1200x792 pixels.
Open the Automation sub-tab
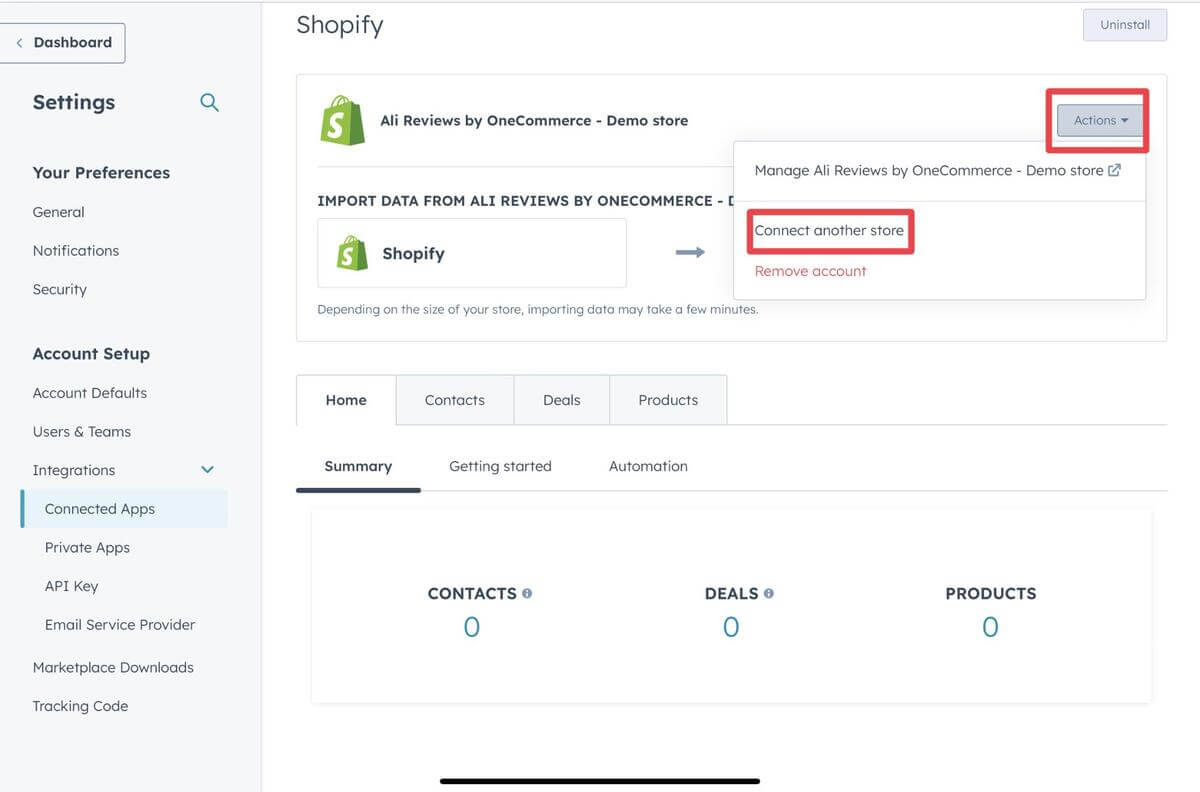(x=648, y=466)
